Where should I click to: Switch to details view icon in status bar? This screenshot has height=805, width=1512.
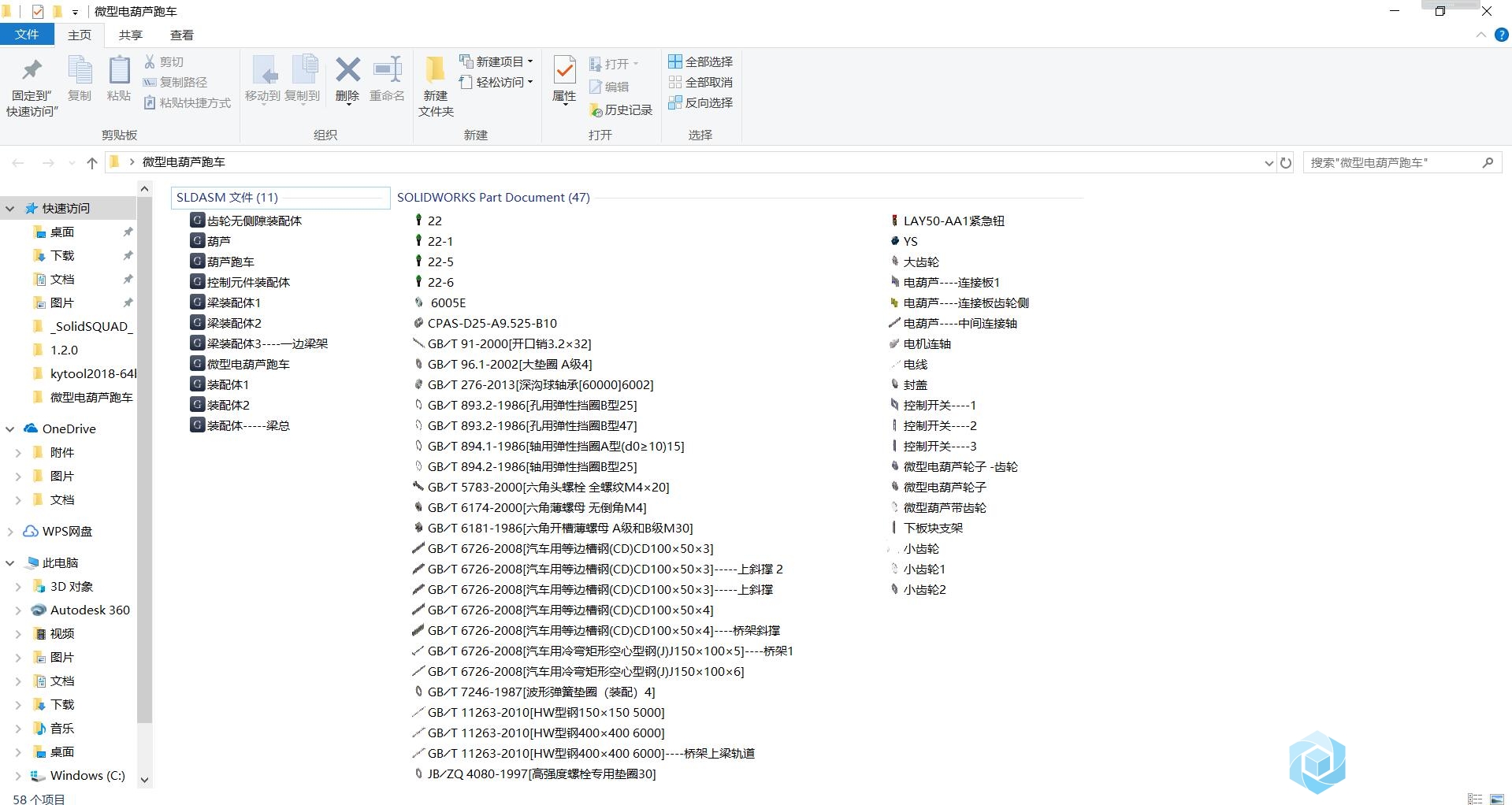[1475, 799]
